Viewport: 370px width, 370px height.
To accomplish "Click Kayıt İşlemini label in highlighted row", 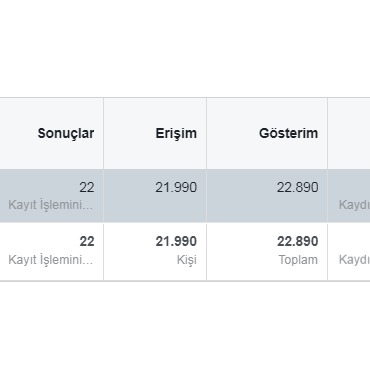I will tap(51, 205).
